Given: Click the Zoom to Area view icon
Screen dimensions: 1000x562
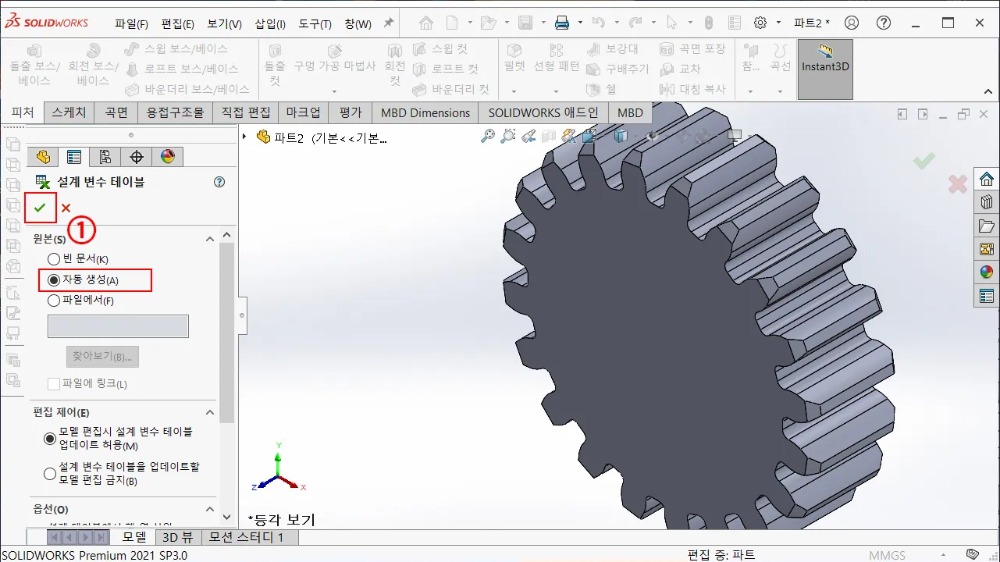Looking at the screenshot, I should (x=508, y=136).
